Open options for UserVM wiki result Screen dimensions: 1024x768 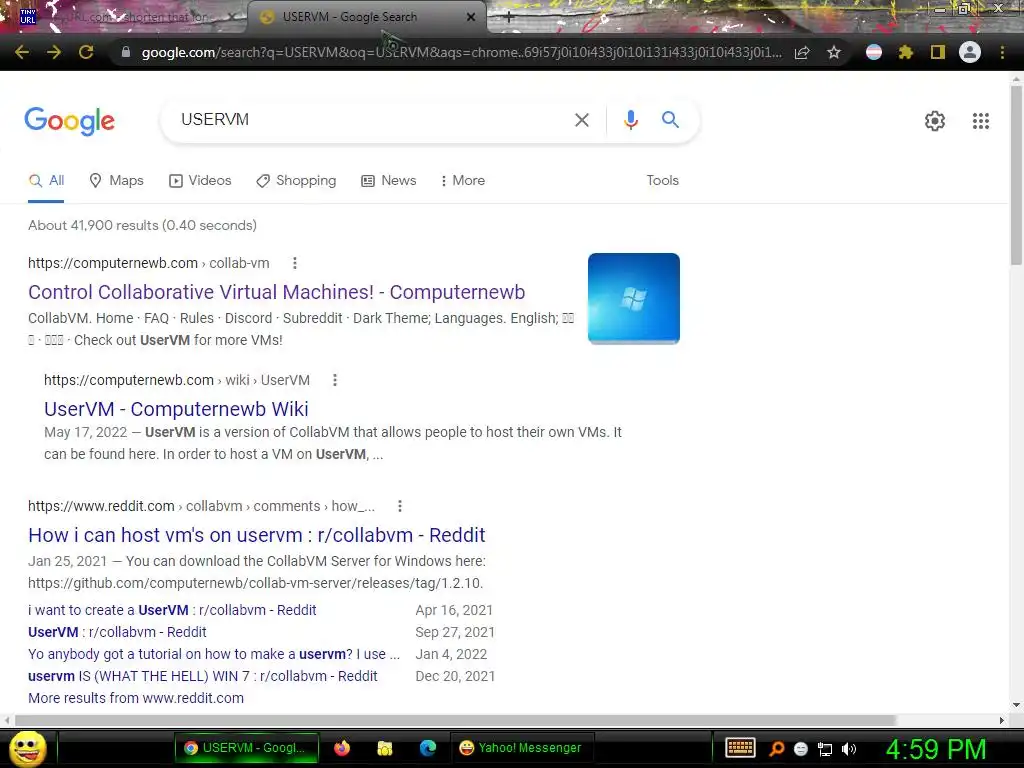[335, 380]
